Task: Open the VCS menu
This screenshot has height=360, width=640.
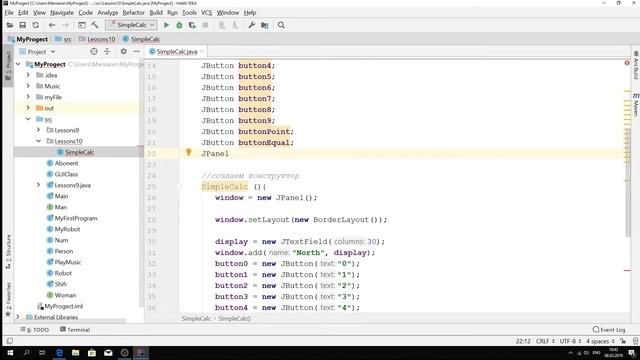Action: point(207,13)
